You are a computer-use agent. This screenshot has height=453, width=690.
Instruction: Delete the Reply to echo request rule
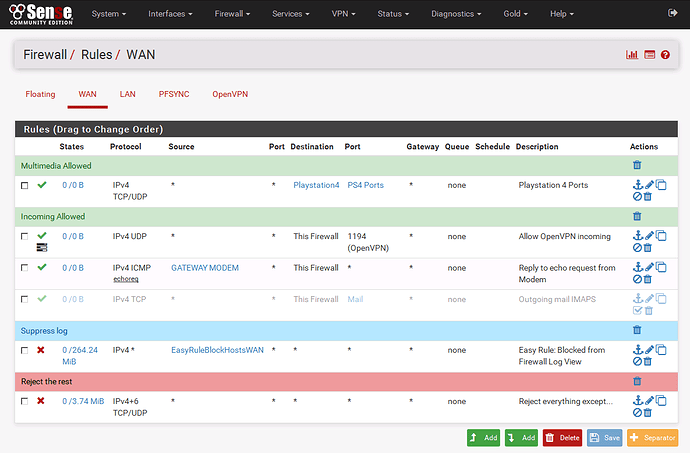[x=647, y=280]
